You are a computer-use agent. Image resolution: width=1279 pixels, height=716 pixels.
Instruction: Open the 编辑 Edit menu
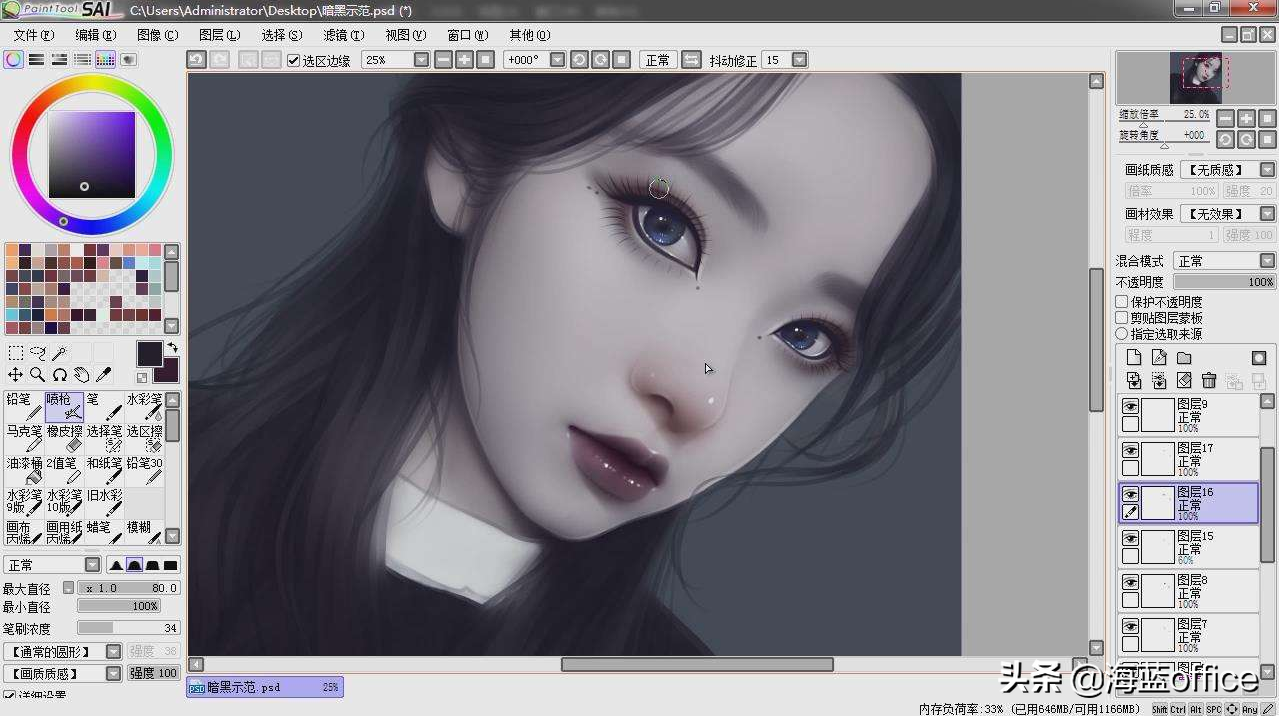95,35
